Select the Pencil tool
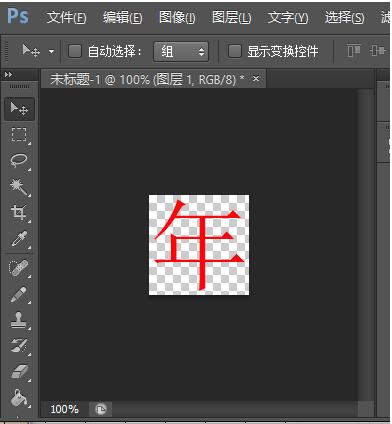392x424 pixels. tap(19, 294)
